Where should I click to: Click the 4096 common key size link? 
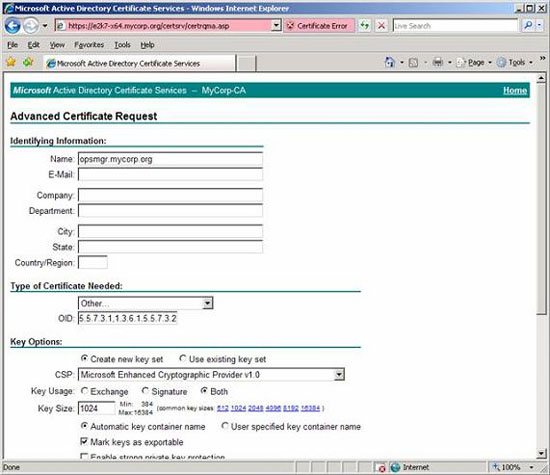click(x=273, y=408)
